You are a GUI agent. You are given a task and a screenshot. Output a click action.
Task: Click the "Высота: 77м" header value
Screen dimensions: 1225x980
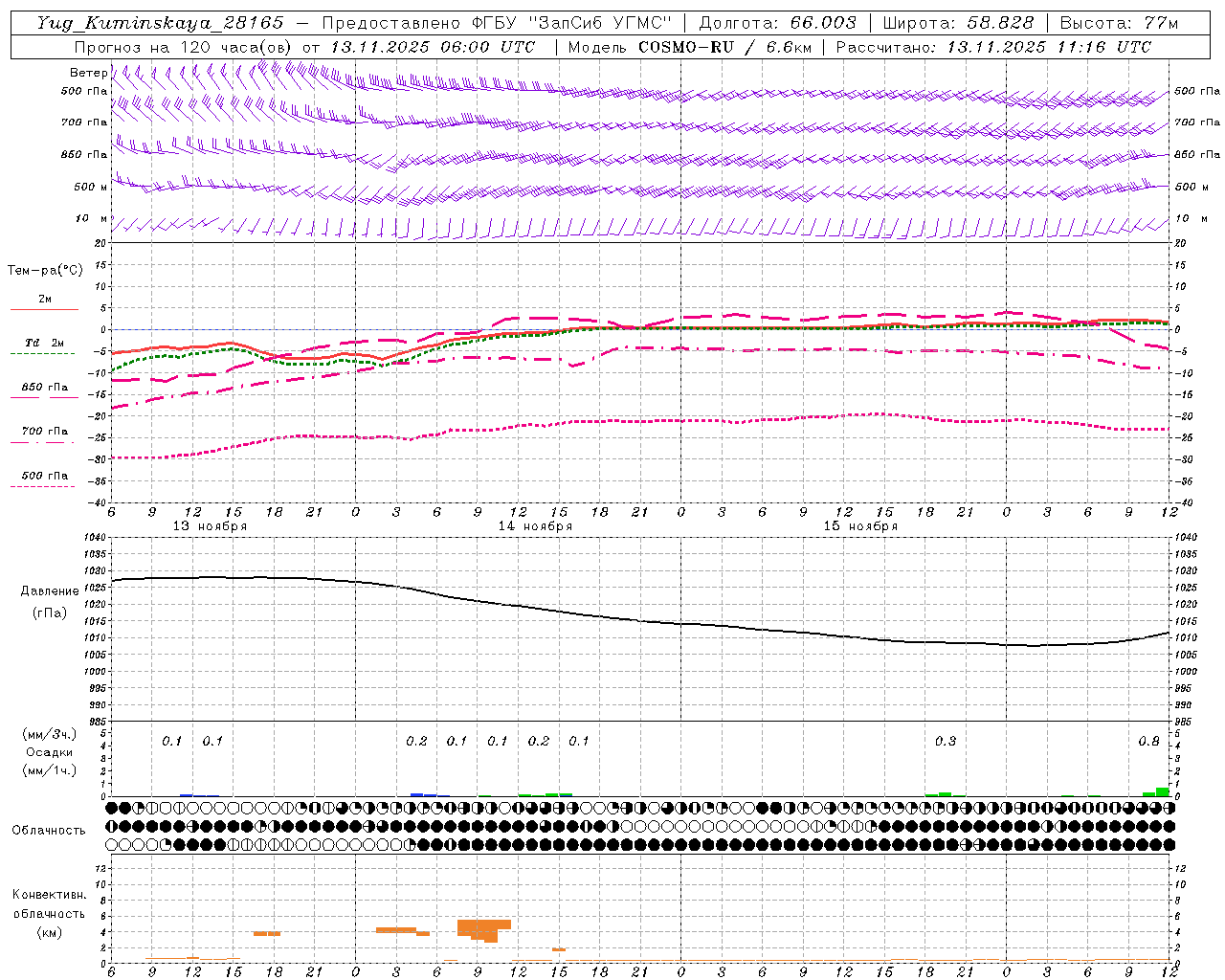coord(1119,23)
